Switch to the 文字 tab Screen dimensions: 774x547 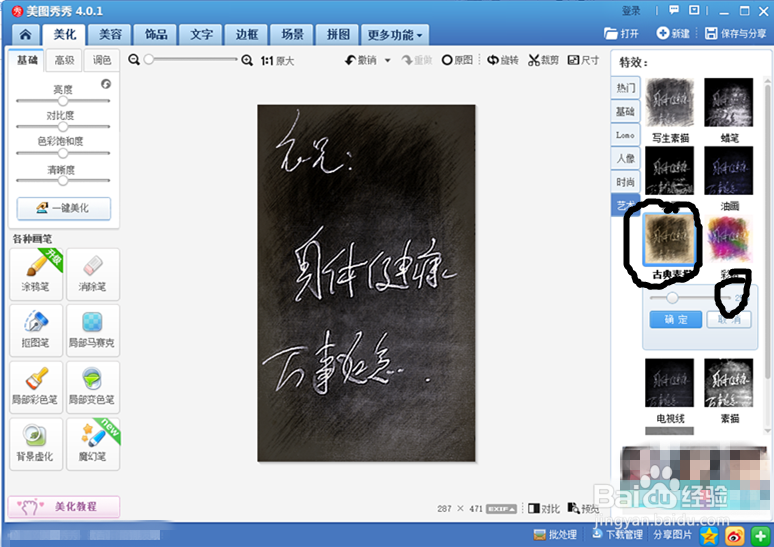(201, 35)
